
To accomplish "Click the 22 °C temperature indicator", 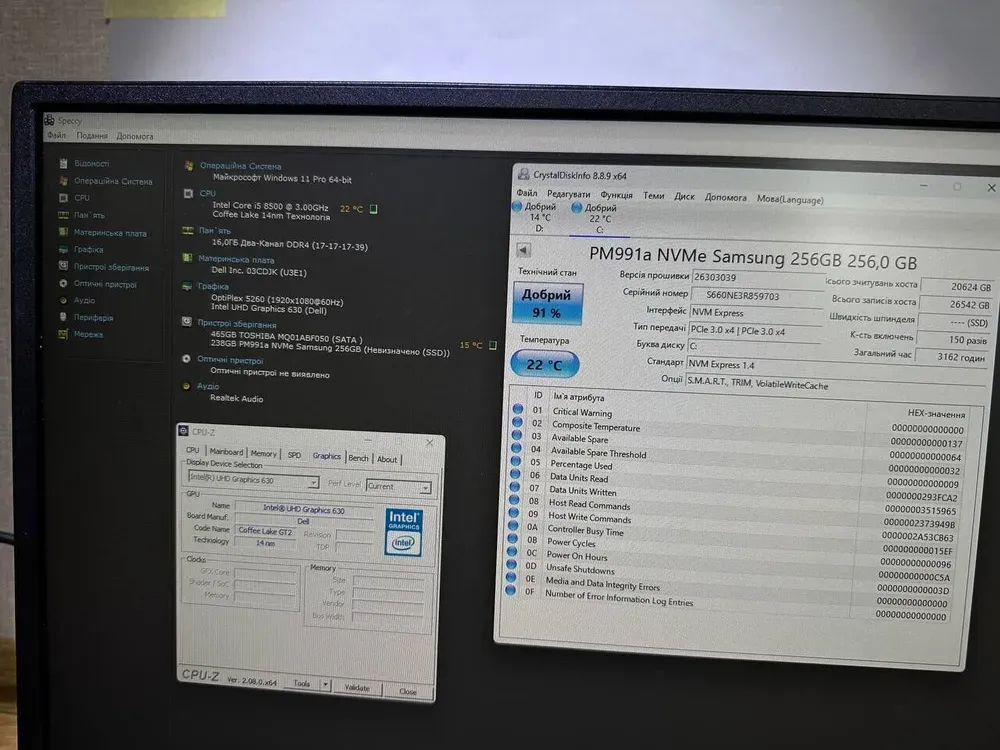I will point(545,365).
